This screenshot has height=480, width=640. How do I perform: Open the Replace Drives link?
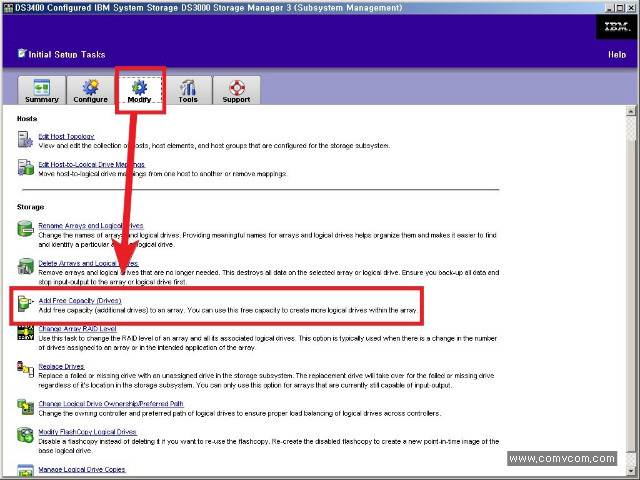[61, 367]
